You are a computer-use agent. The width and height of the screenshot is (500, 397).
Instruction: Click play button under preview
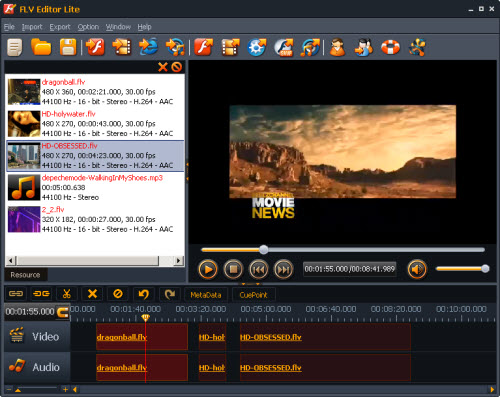pyautogui.click(x=208, y=269)
